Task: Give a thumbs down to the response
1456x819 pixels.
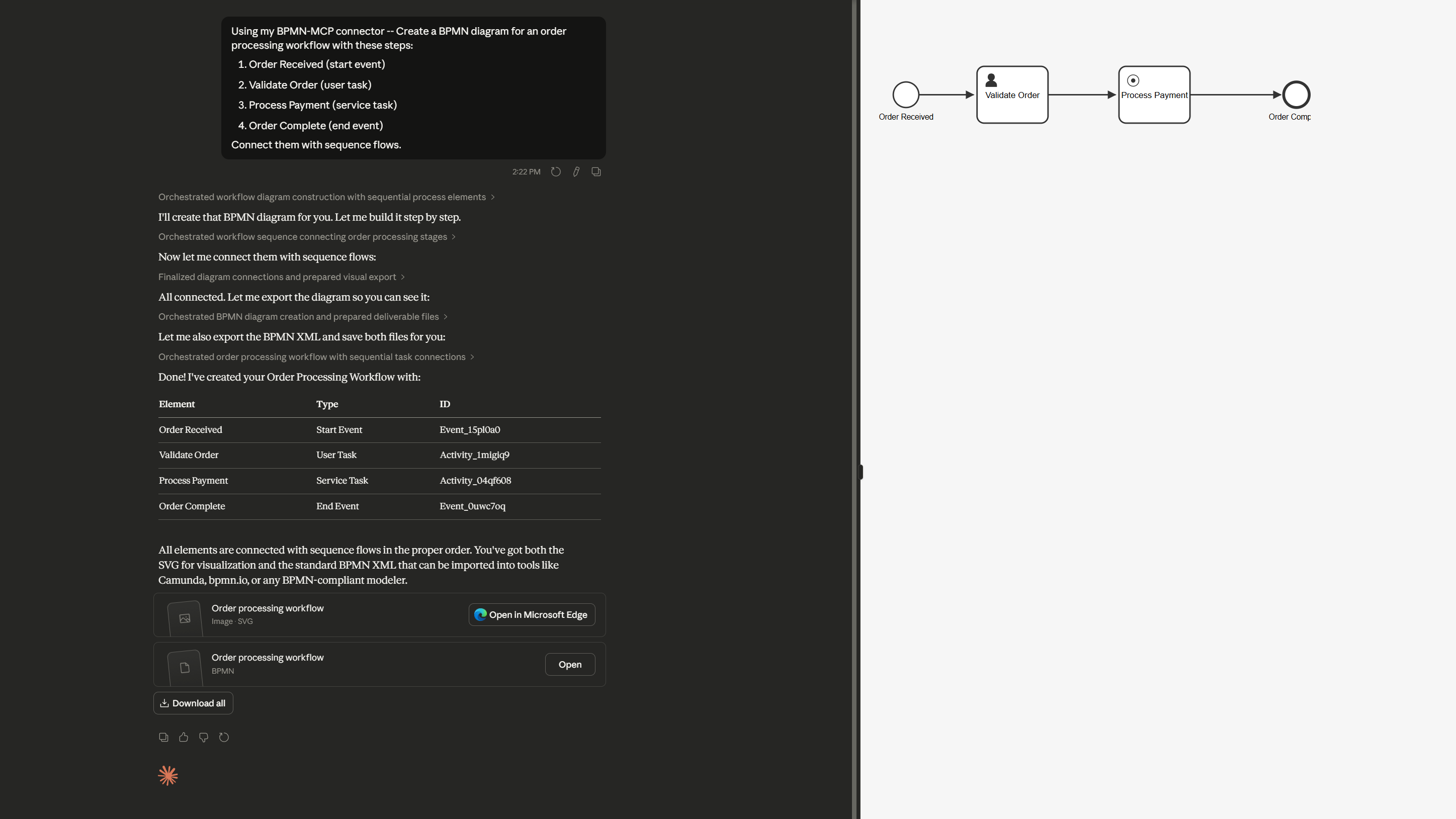Action: pyautogui.click(x=204, y=738)
